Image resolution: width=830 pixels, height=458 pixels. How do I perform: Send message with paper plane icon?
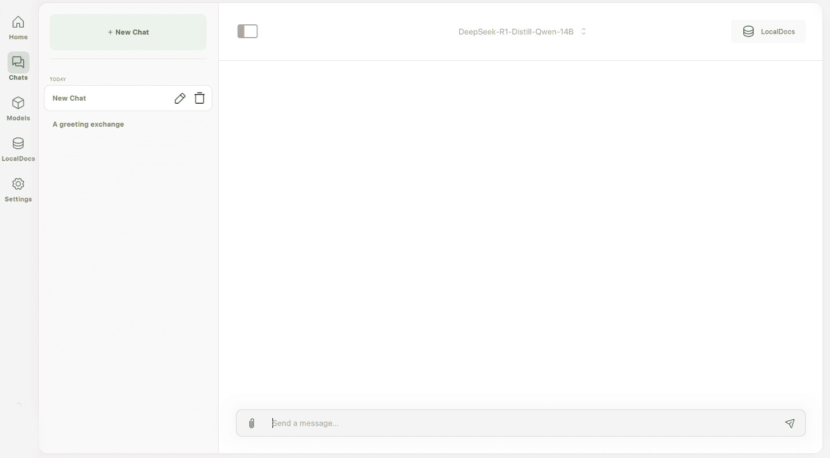[x=790, y=423]
